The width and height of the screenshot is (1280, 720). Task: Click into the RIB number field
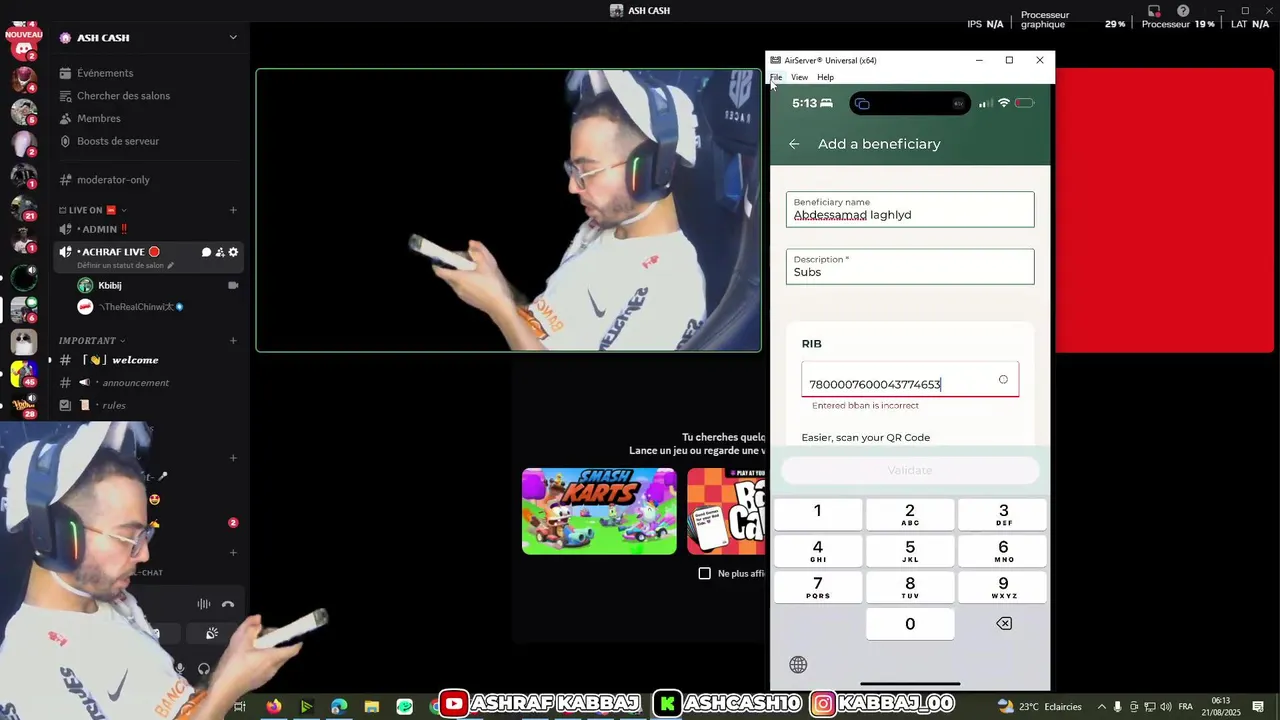click(910, 379)
